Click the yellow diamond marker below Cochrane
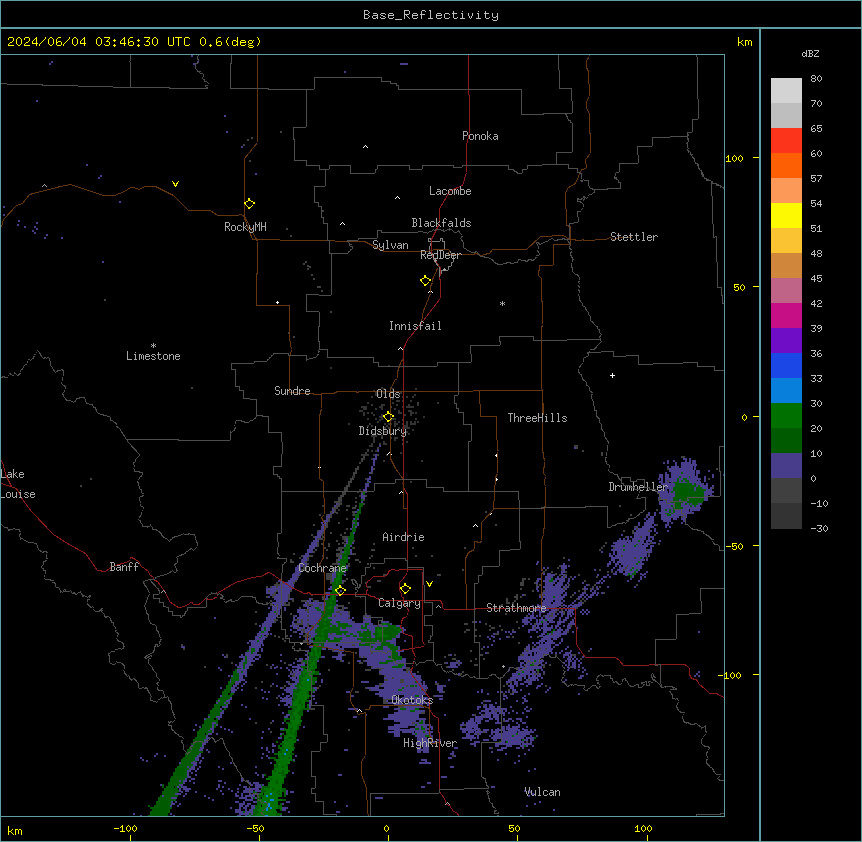Screen dimensions: 862x842 [340, 590]
